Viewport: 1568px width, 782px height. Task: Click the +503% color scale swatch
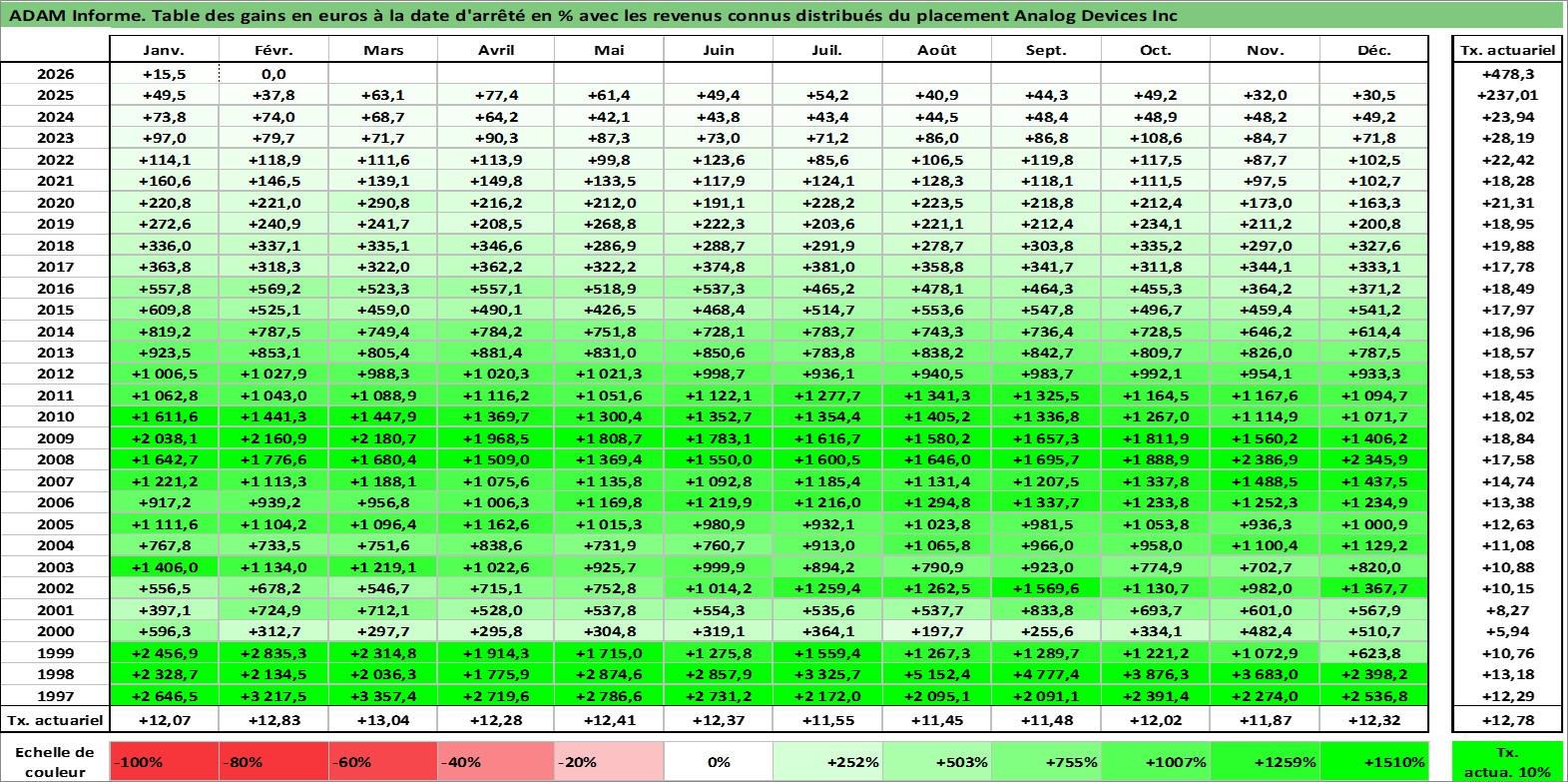click(936, 761)
